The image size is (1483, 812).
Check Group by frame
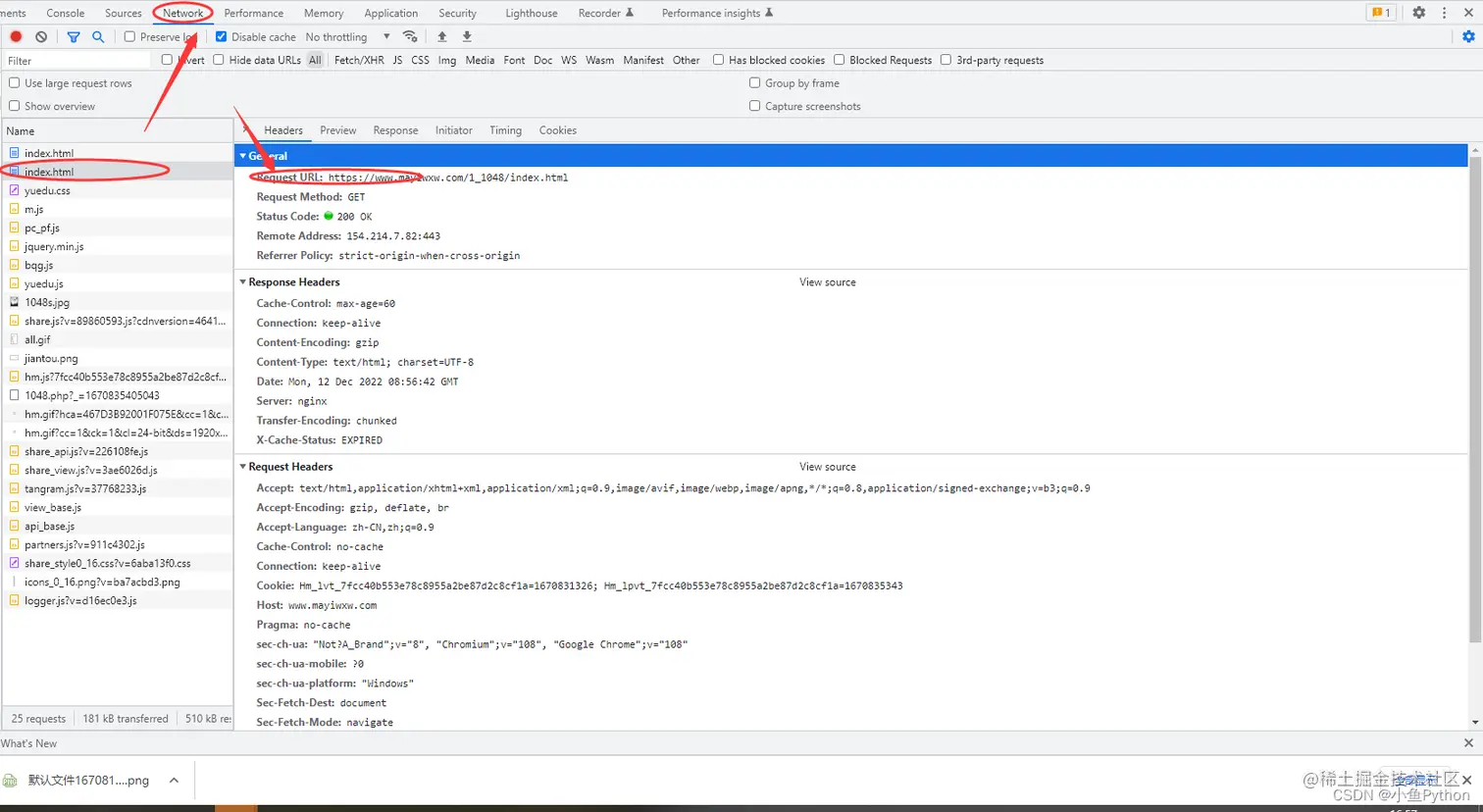click(754, 83)
